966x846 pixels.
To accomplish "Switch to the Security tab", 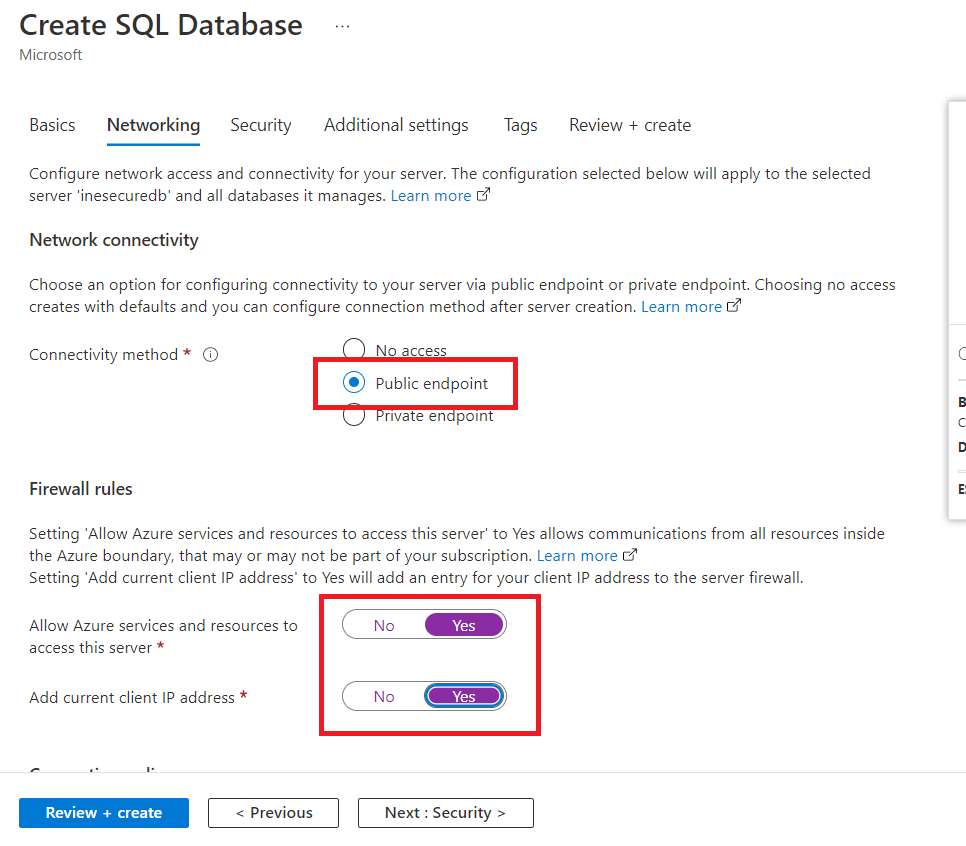I will [260, 125].
